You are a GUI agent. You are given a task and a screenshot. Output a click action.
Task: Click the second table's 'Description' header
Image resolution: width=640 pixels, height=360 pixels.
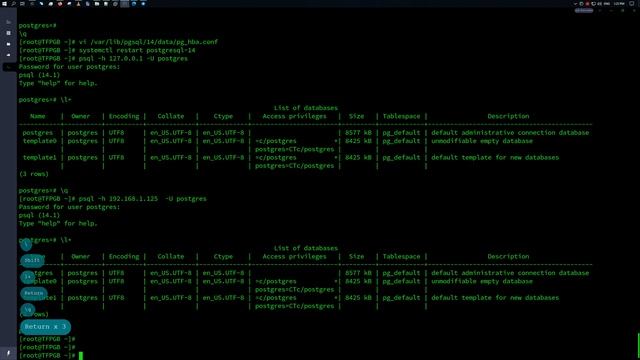(508, 256)
